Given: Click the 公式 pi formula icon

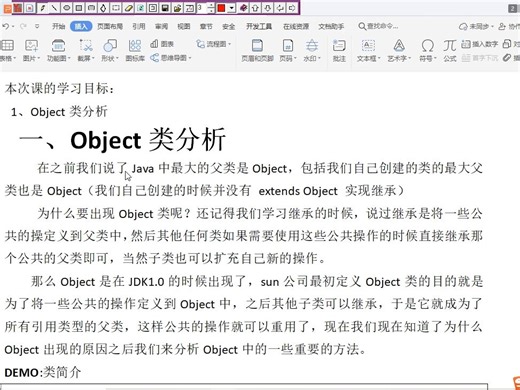Looking at the screenshot, I should pos(449,45).
